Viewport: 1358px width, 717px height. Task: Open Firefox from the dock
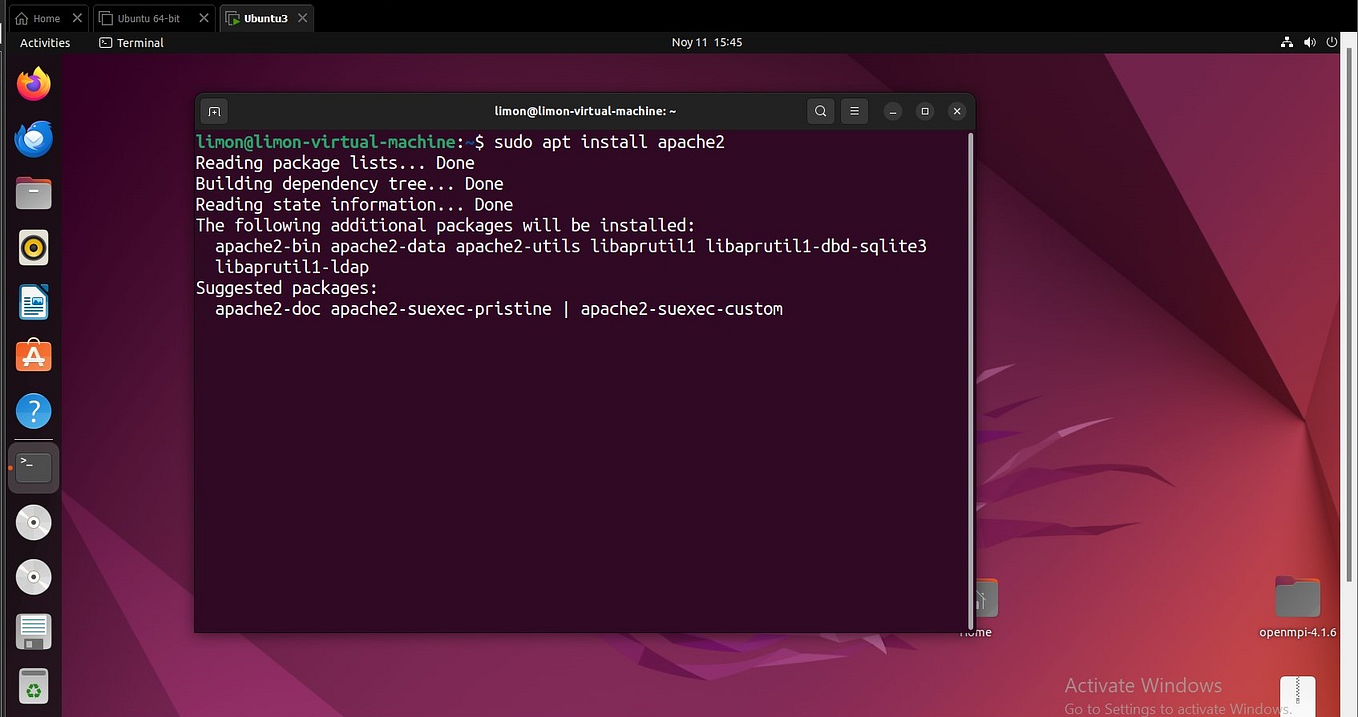(x=33, y=84)
